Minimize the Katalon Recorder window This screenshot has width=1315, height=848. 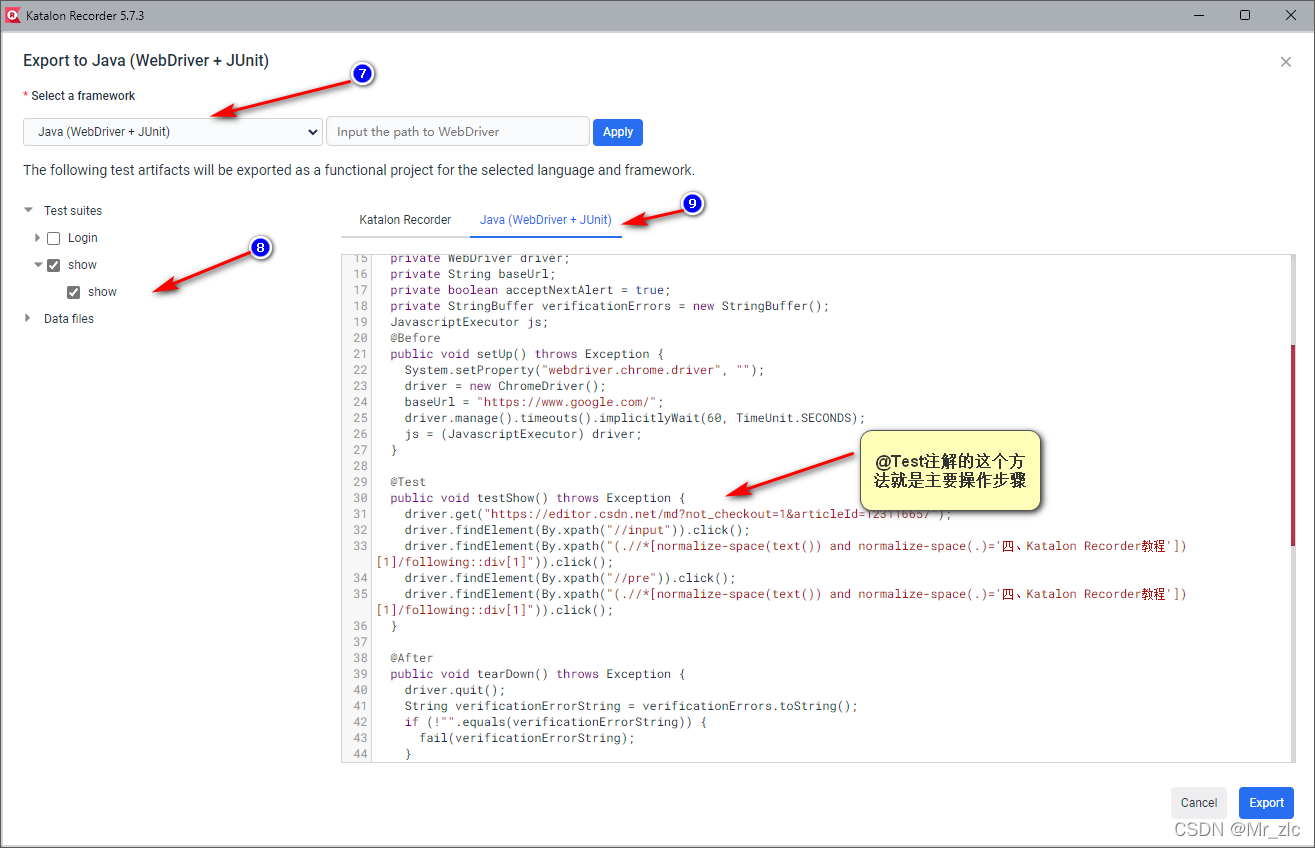pos(1201,15)
